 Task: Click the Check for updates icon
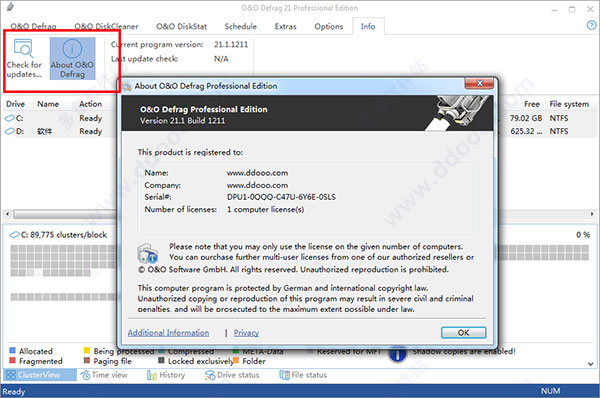[24, 48]
